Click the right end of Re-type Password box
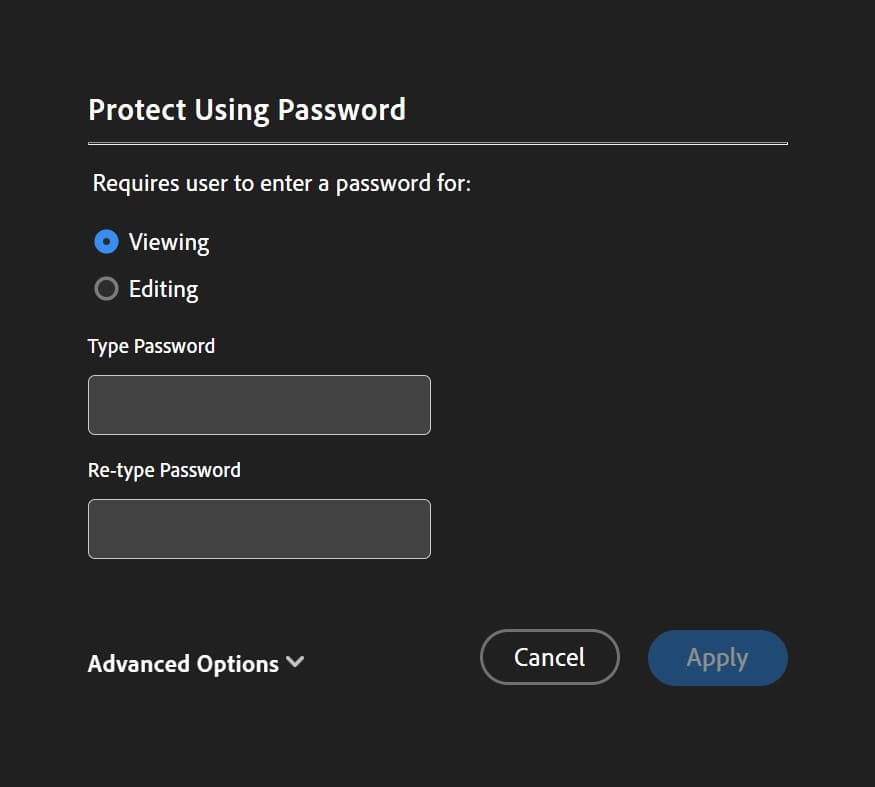875x787 pixels. (x=423, y=529)
